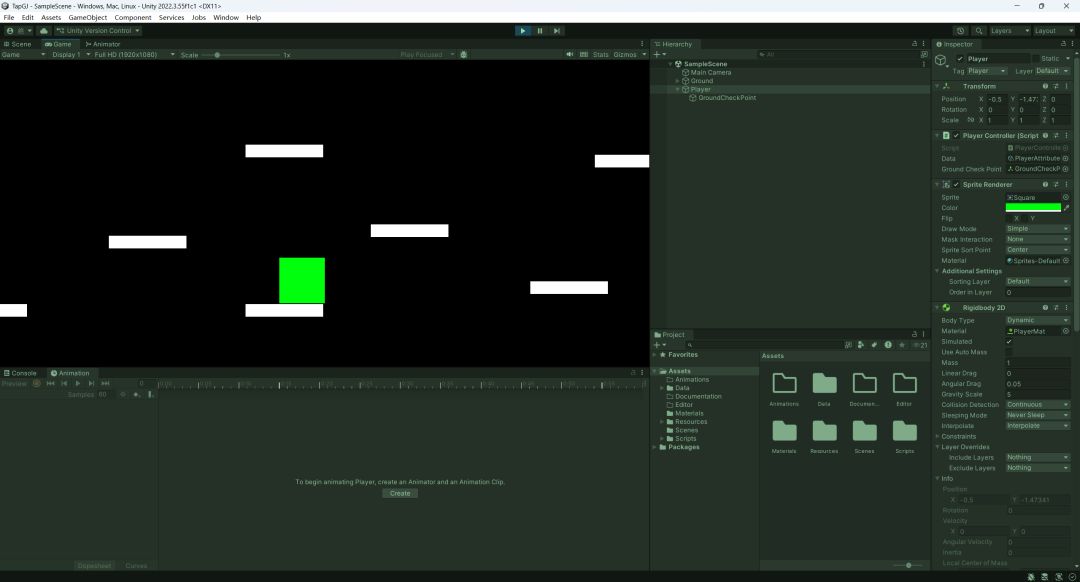Enable Use Auto Mass checkbox
Image resolution: width=1080 pixels, height=582 pixels.
(x=1009, y=352)
